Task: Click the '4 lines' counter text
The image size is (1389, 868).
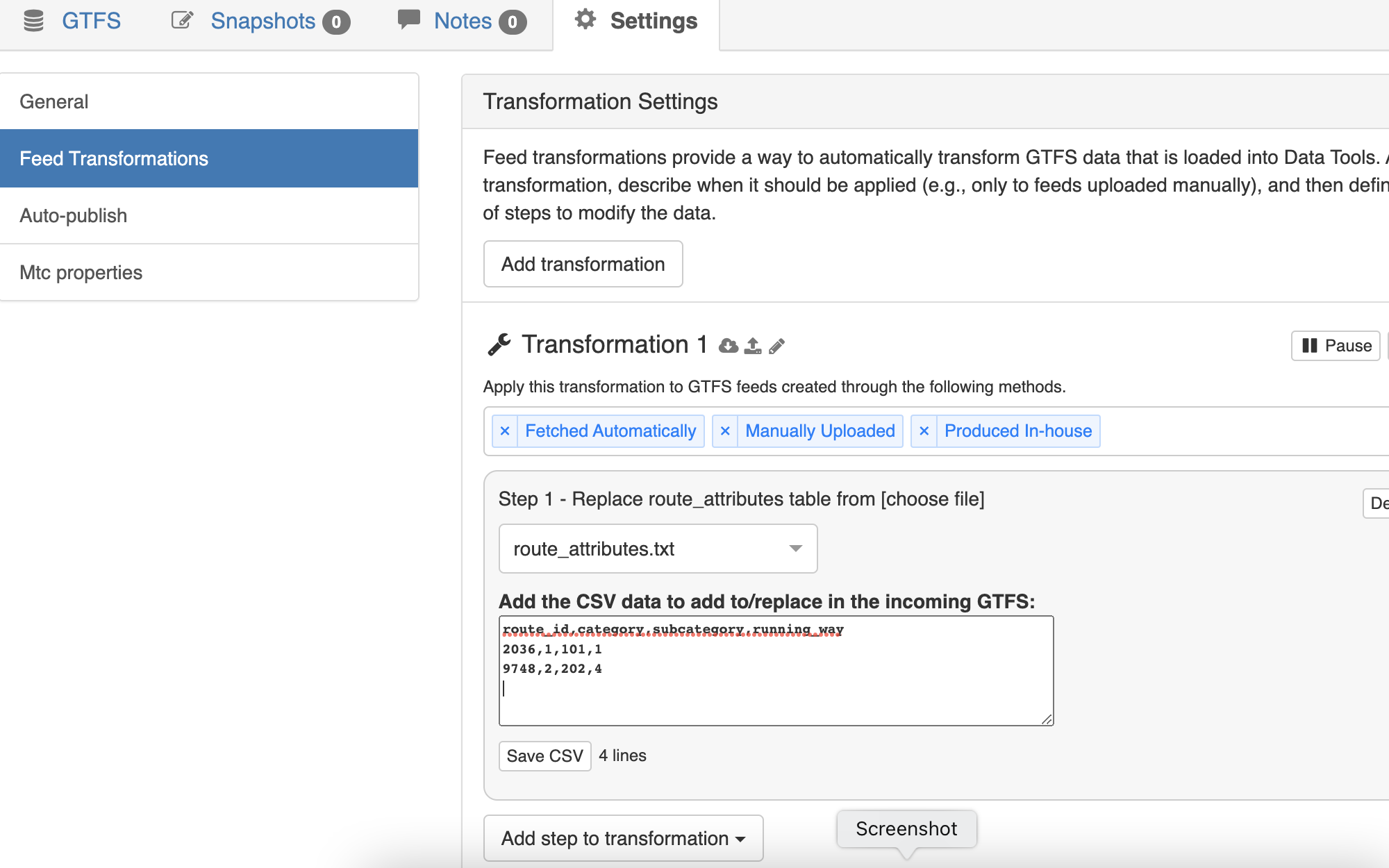Action: point(622,756)
